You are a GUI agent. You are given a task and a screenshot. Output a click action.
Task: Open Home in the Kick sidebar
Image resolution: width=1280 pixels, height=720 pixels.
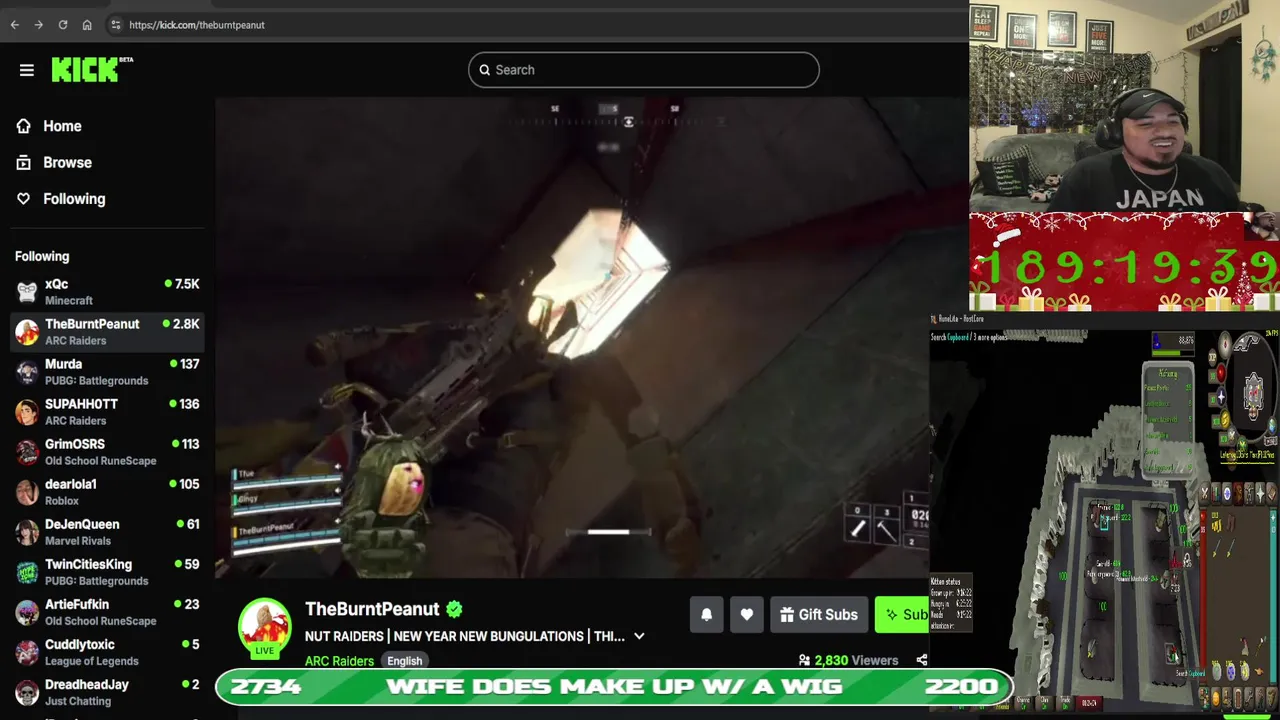(62, 126)
